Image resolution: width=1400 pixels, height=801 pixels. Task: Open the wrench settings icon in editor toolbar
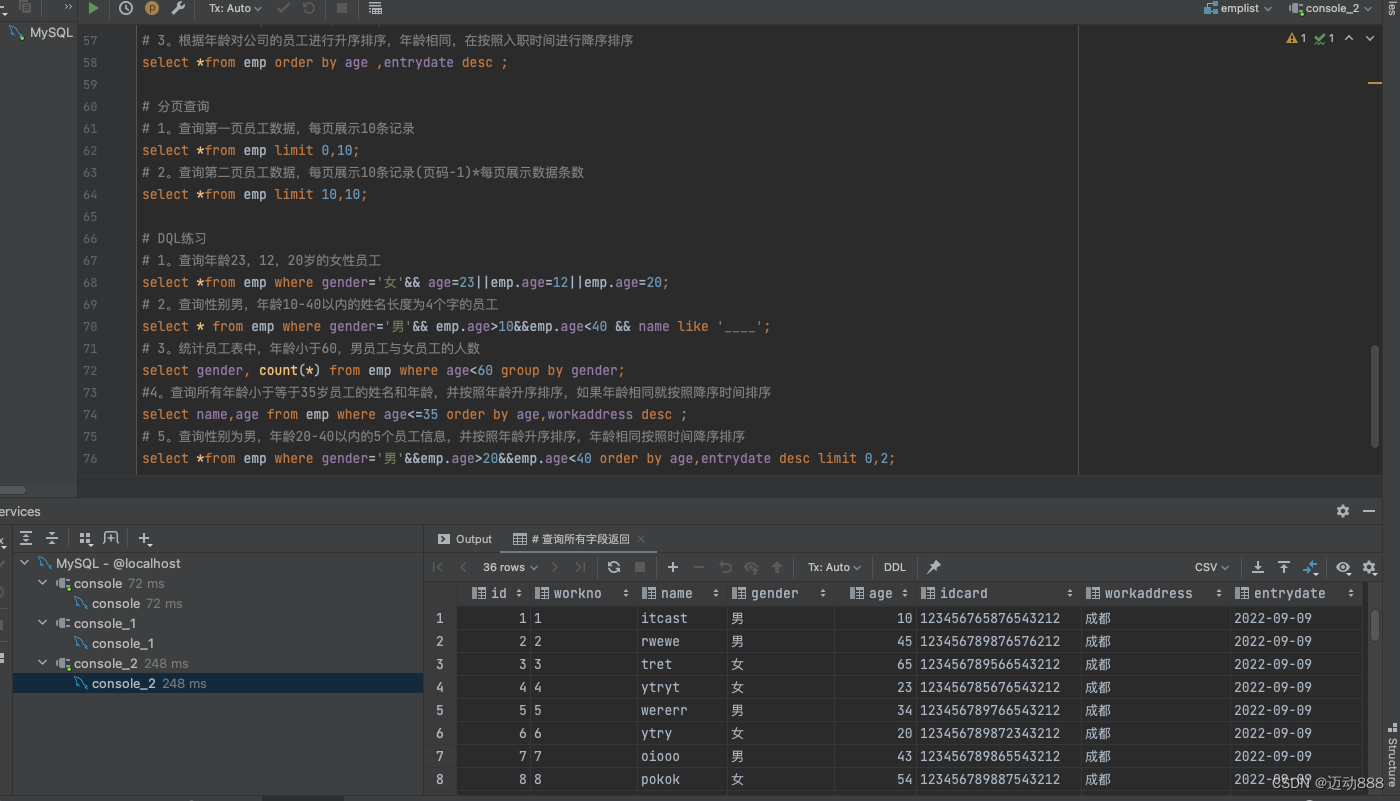178,8
